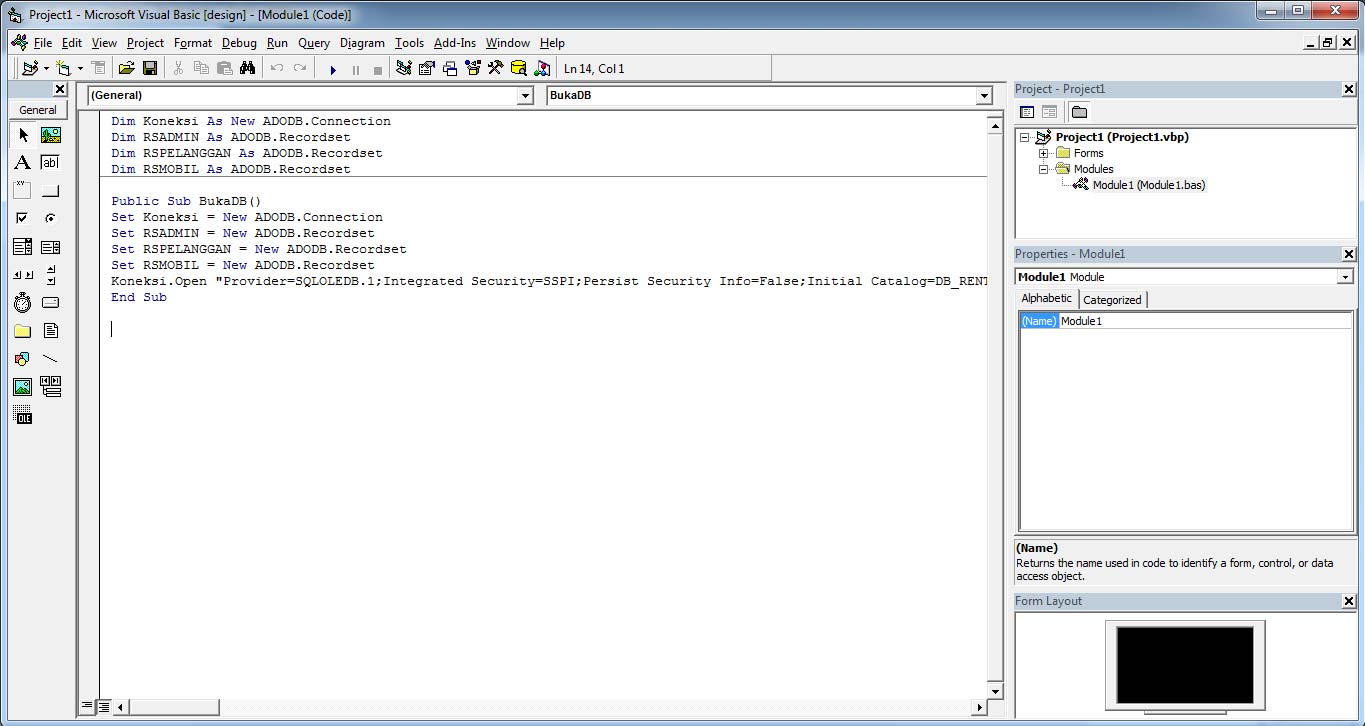The image size is (1365, 726).
Task: Click the Paste toolbar icon
Action: (224, 69)
